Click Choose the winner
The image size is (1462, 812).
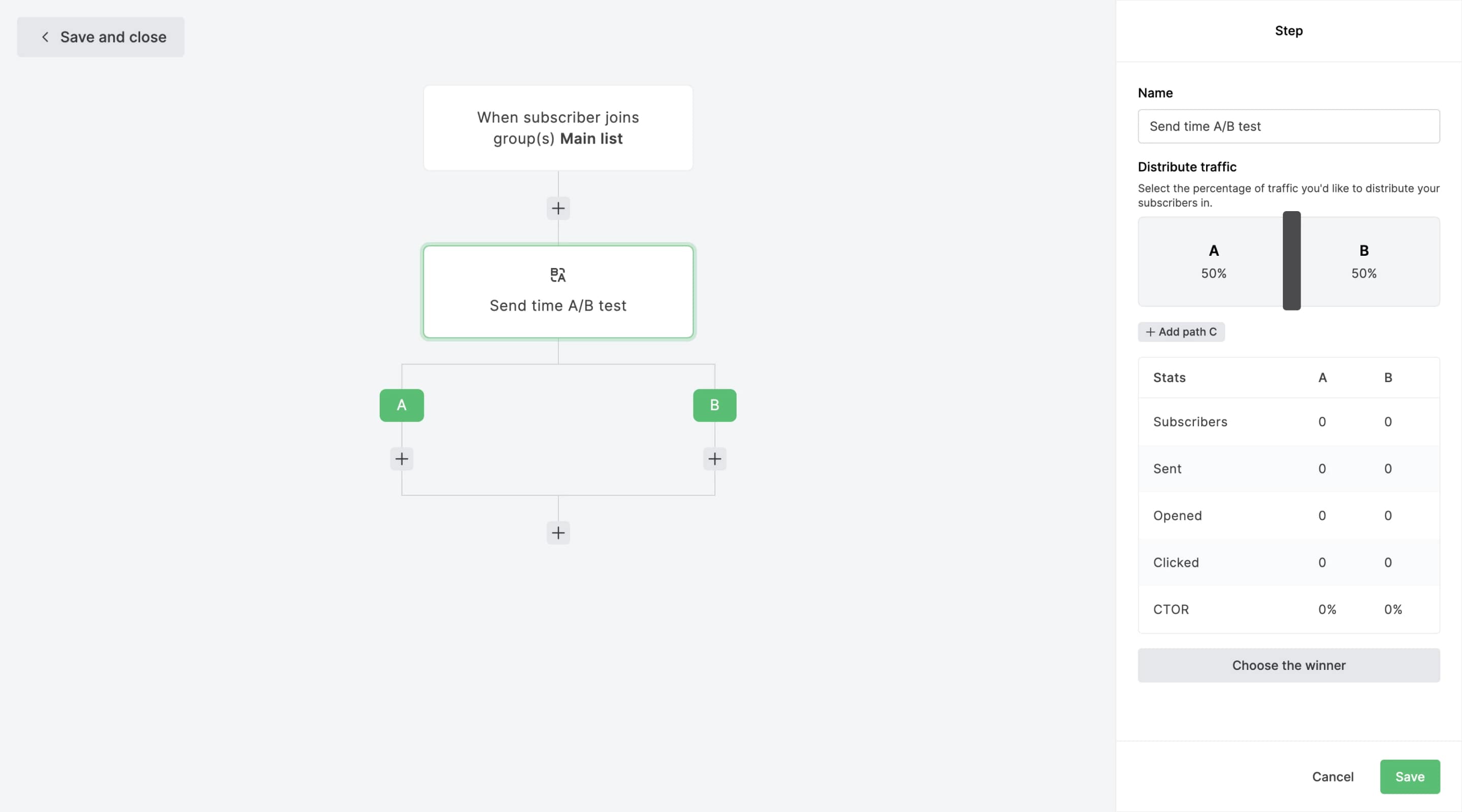[x=1288, y=665]
